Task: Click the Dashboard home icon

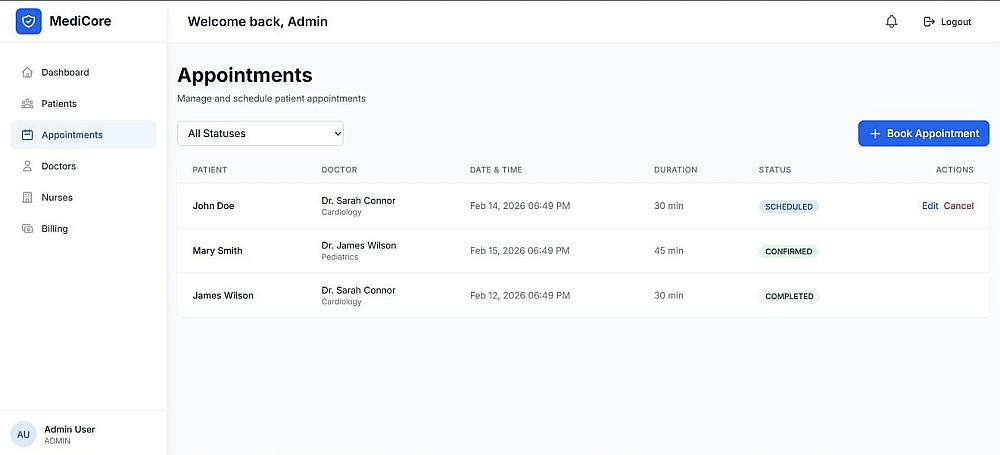Action: point(27,73)
